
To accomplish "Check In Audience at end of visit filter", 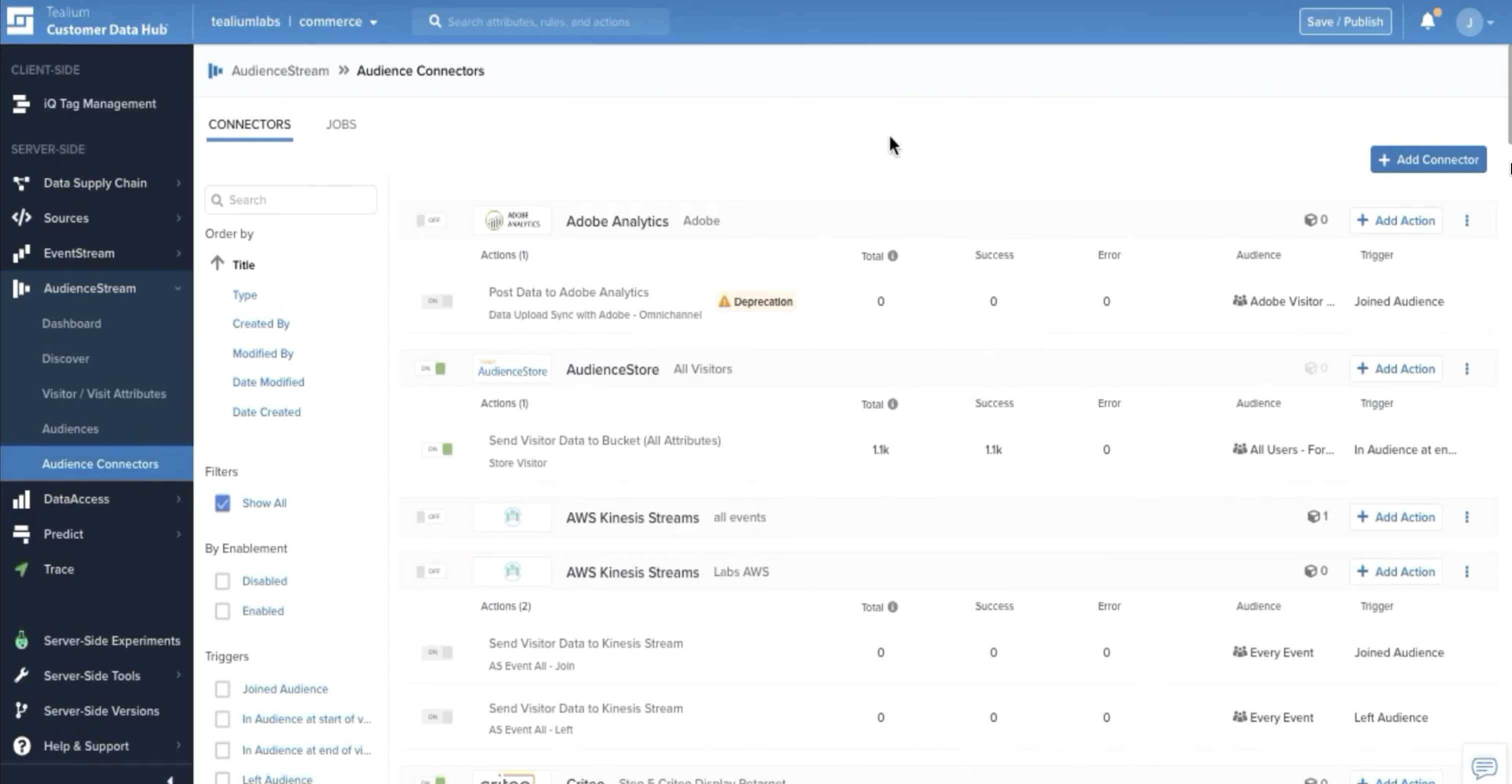I will (x=222, y=750).
